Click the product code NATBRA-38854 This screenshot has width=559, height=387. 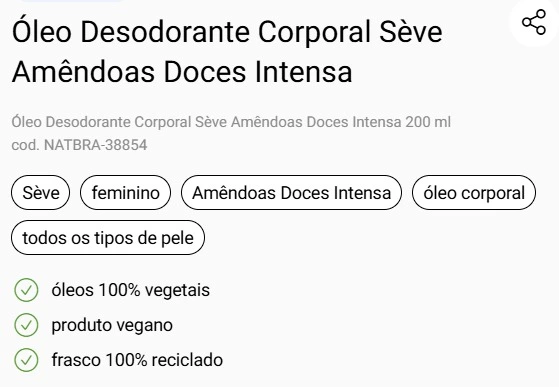pyautogui.click(x=96, y=145)
